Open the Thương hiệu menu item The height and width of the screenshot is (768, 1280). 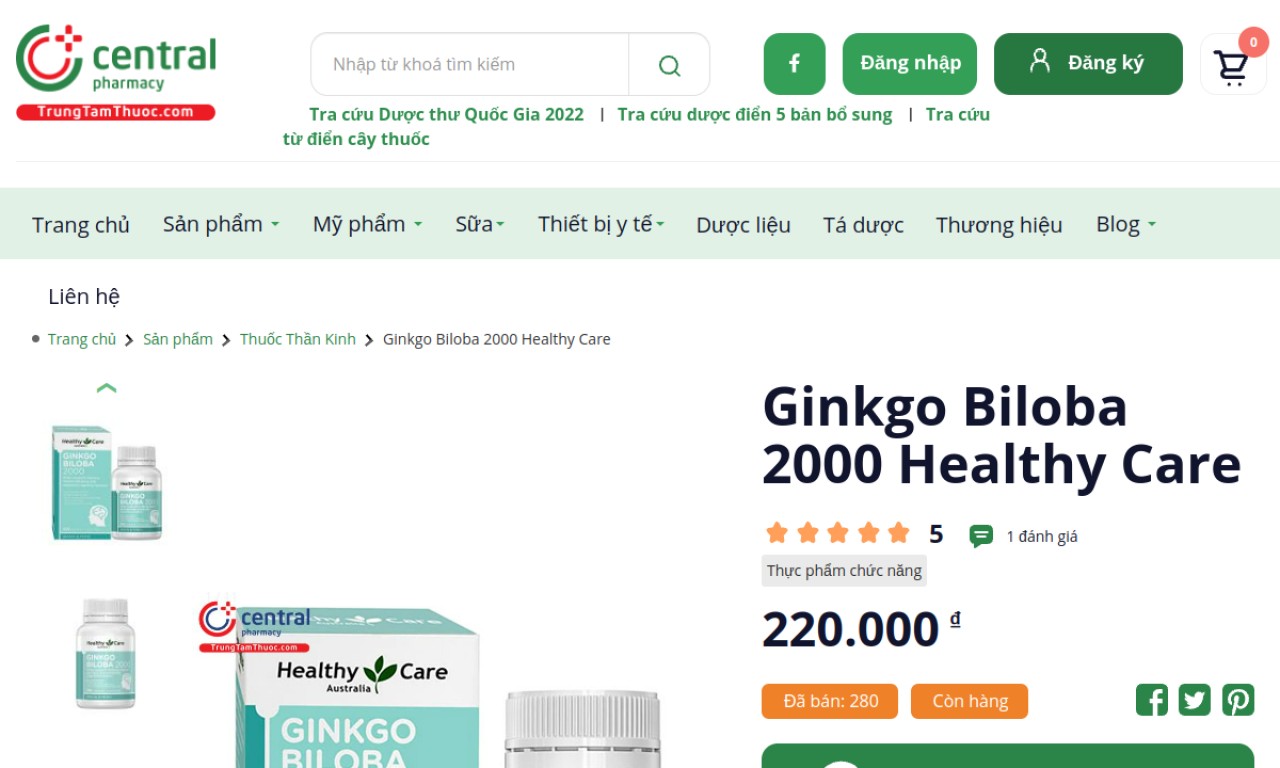click(999, 225)
